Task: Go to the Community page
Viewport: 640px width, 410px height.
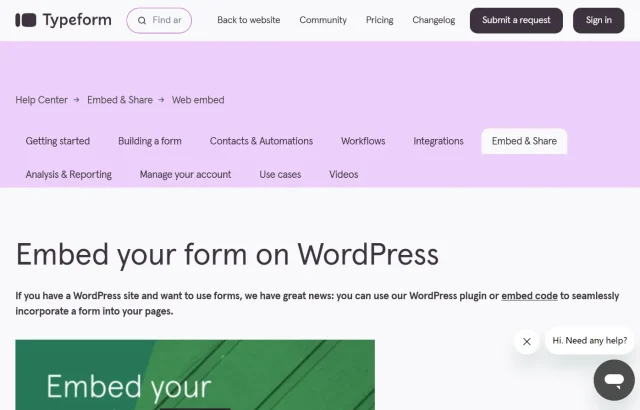Action: point(323,20)
